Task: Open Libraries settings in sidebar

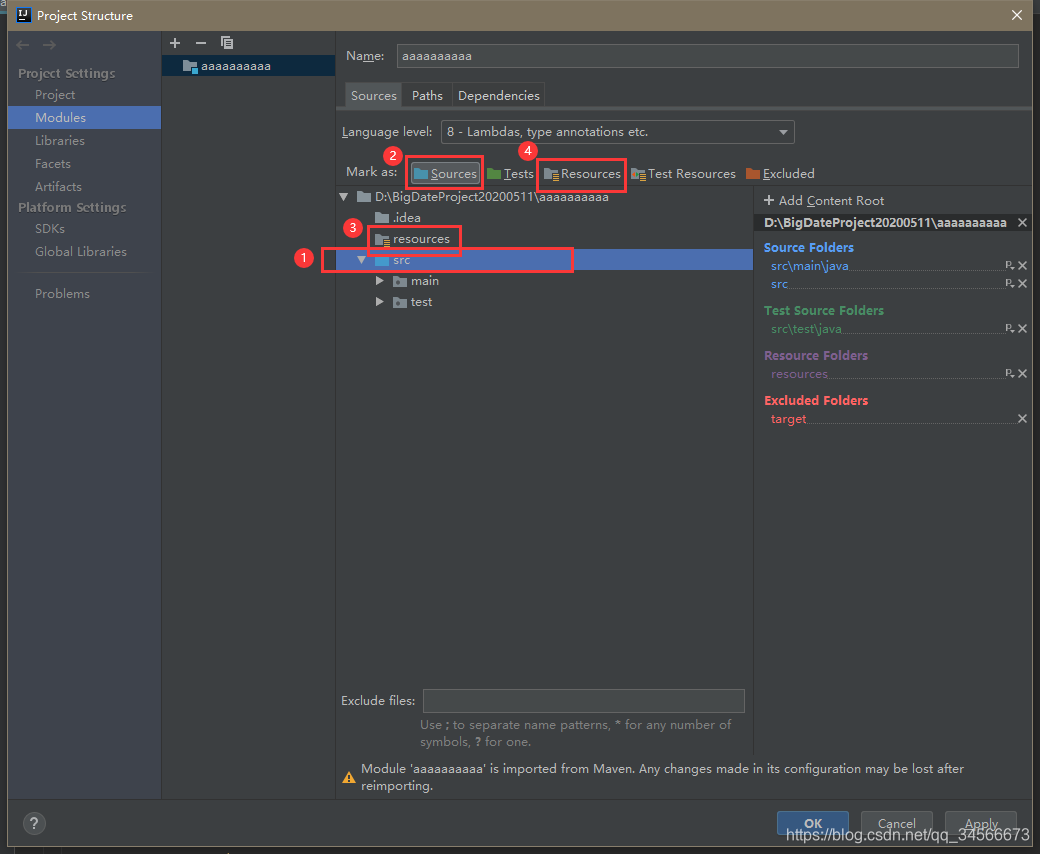Action: pyautogui.click(x=60, y=141)
